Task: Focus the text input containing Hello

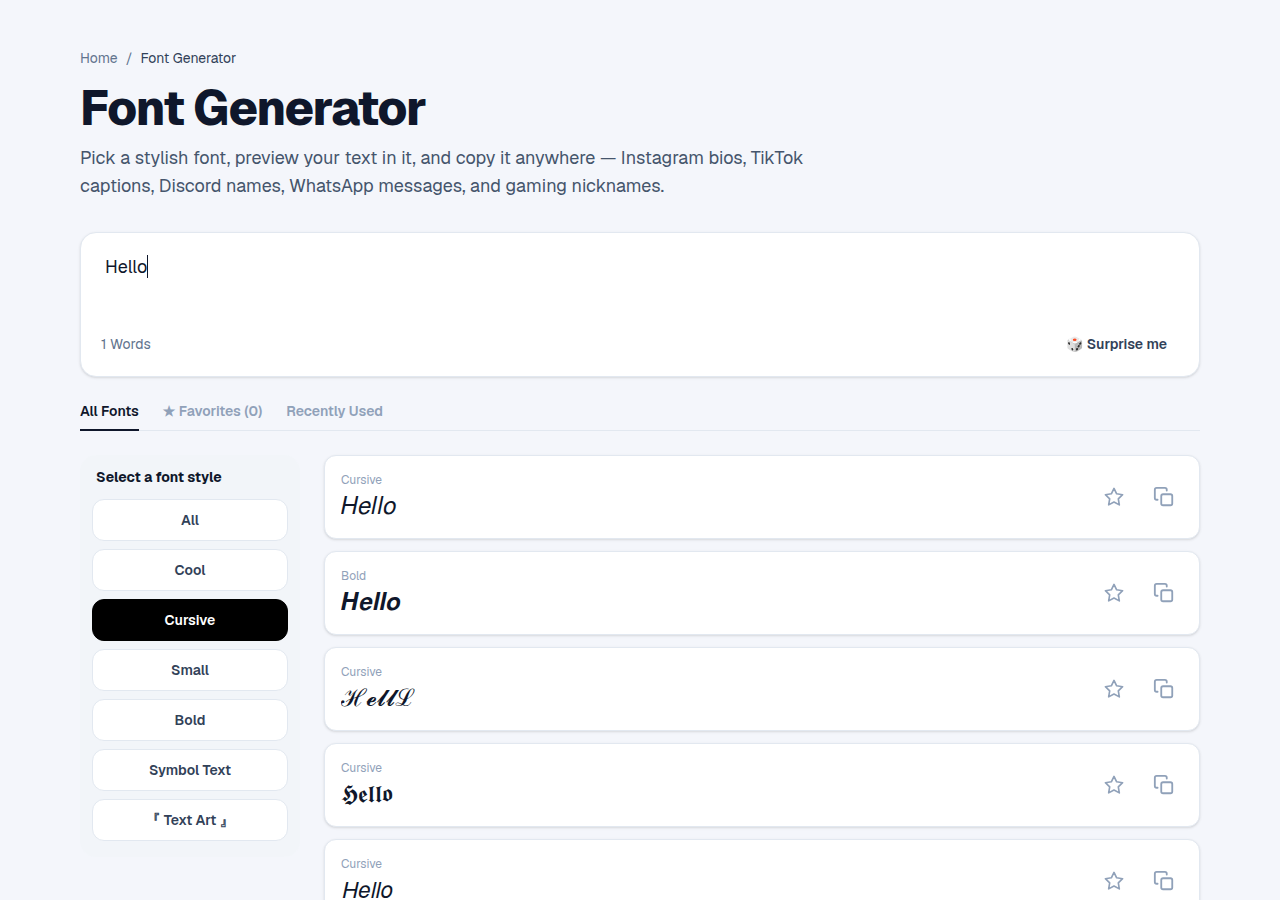Action: tap(640, 280)
